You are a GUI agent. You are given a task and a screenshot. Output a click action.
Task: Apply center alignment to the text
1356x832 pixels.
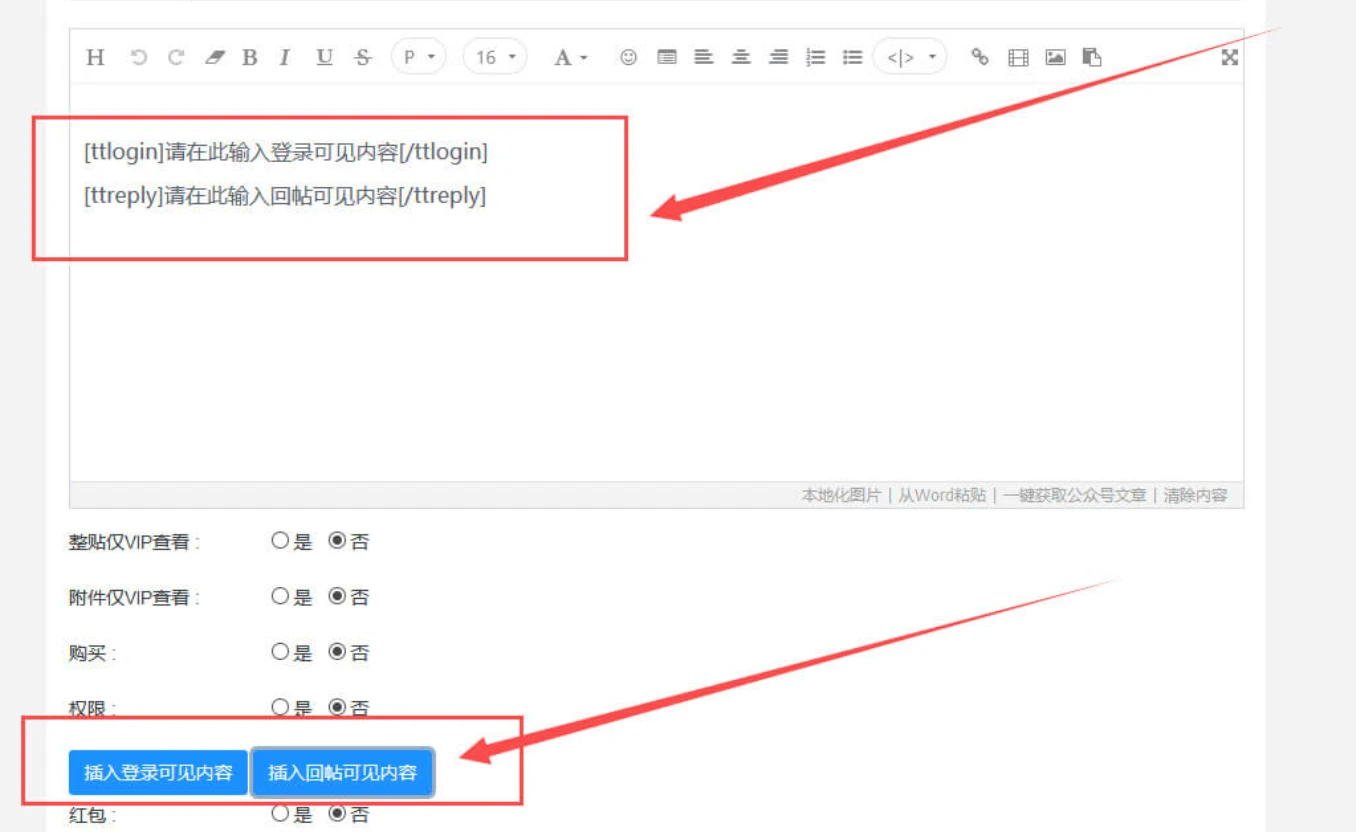(x=741, y=57)
